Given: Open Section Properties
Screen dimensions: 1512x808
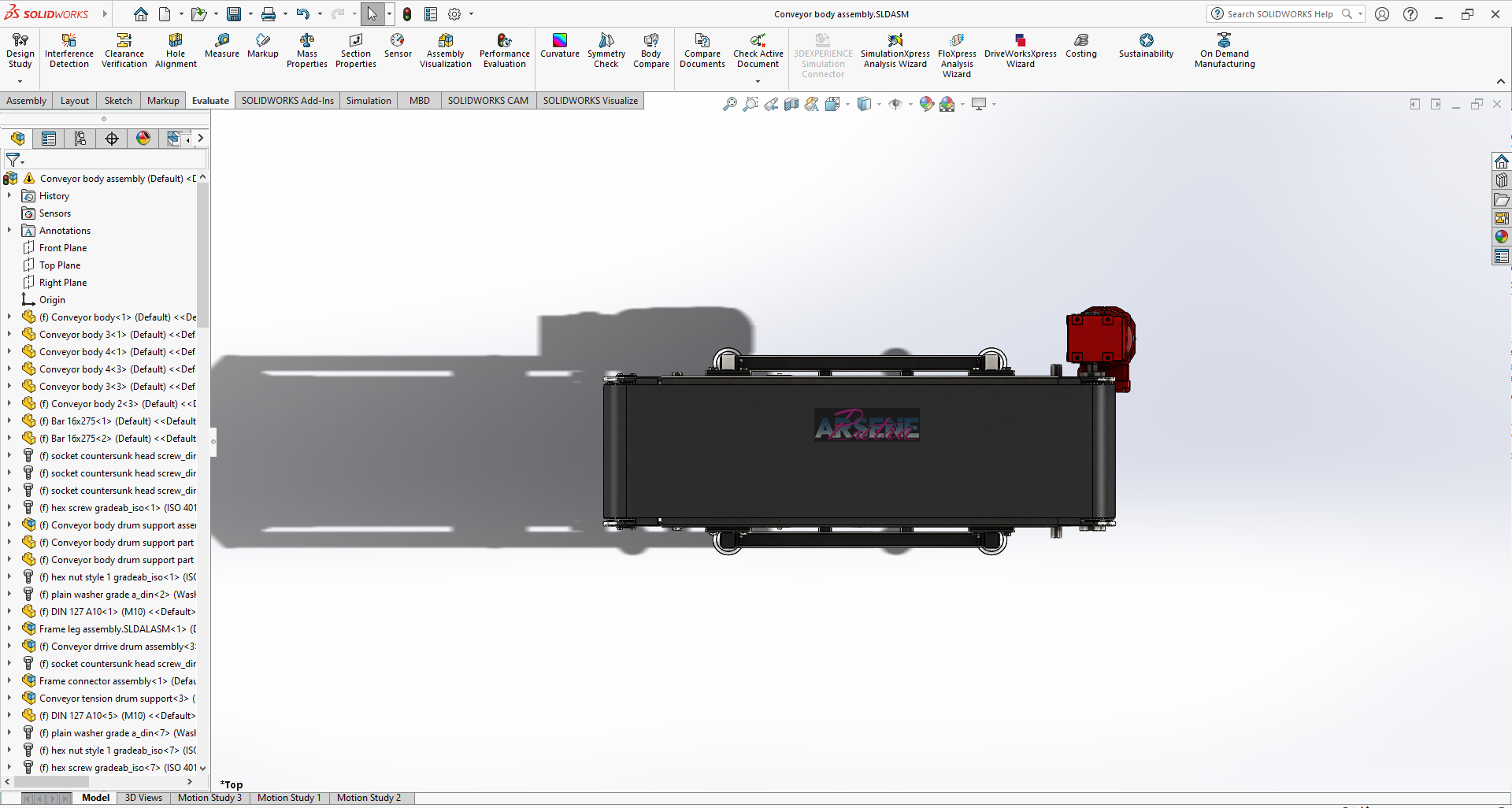Looking at the screenshot, I should (356, 50).
